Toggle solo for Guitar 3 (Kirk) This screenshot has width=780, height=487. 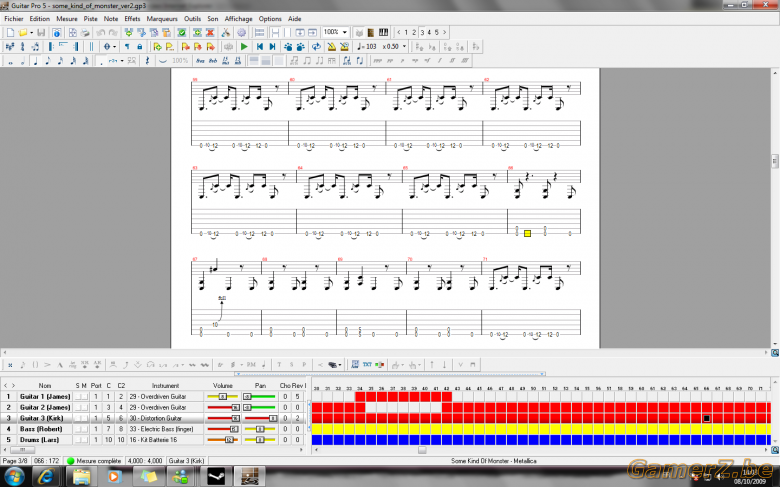[78, 418]
